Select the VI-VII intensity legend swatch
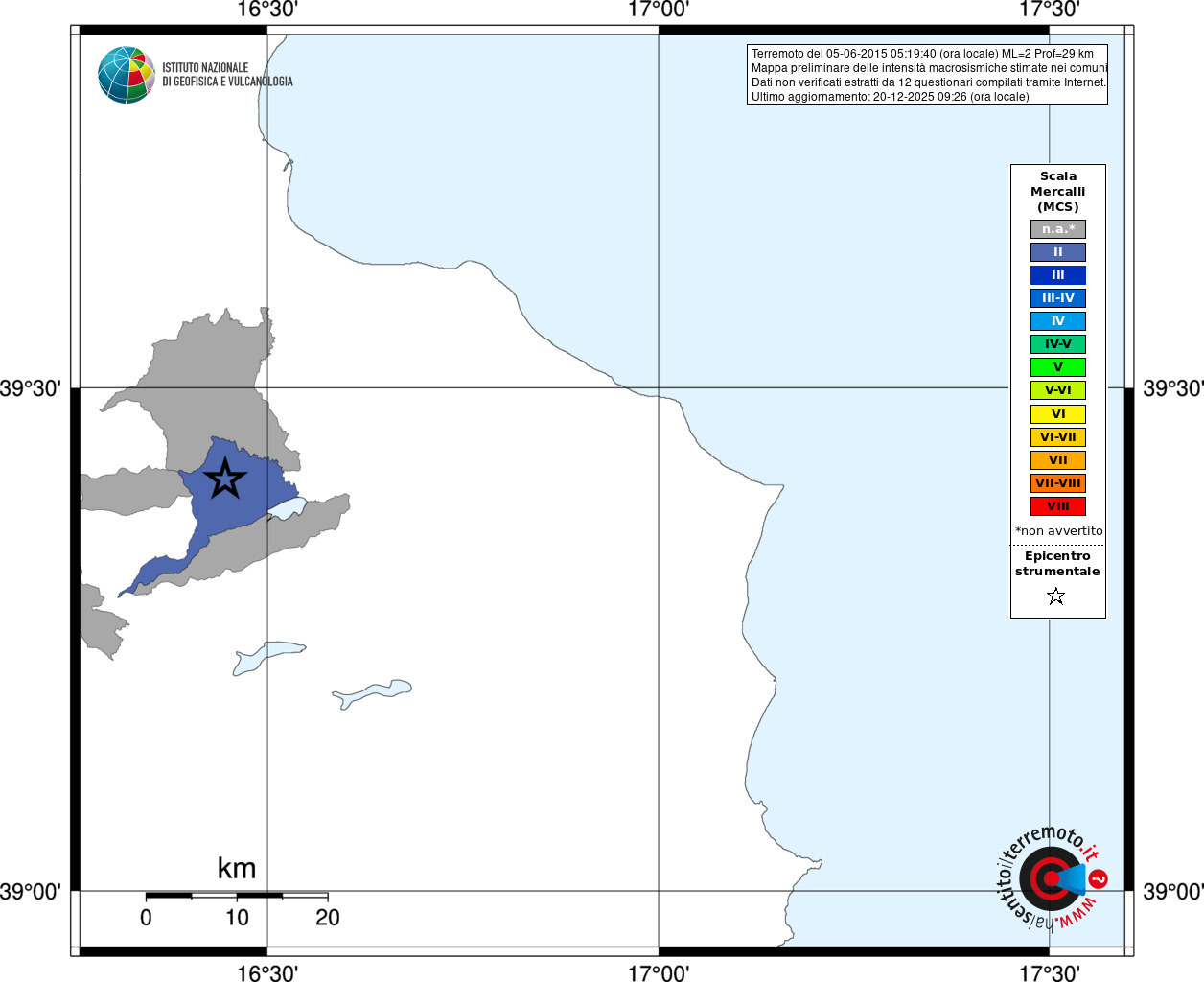The height and width of the screenshot is (982, 1204). [x=1058, y=437]
